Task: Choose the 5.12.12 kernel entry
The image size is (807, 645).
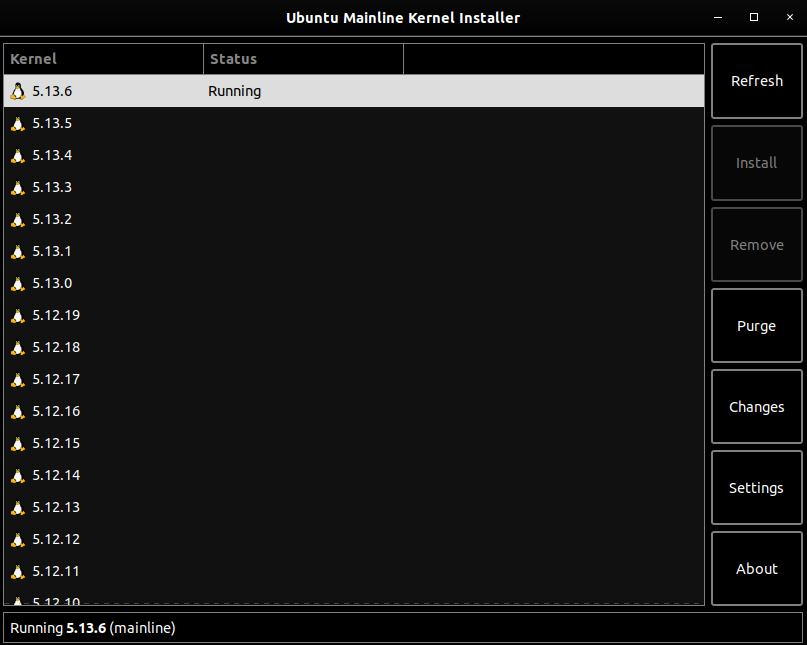Action: click(x=354, y=539)
